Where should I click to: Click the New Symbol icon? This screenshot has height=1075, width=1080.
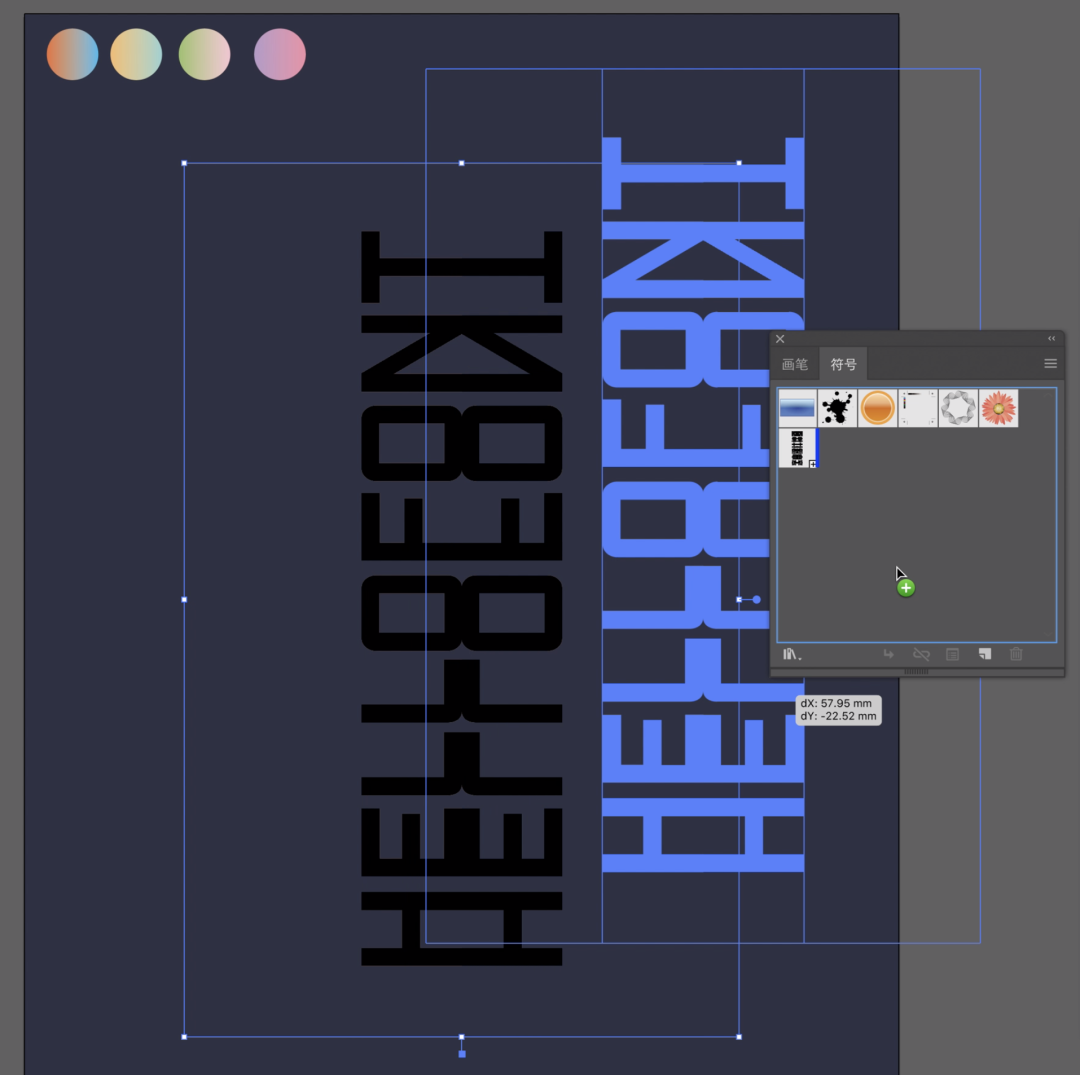984,654
